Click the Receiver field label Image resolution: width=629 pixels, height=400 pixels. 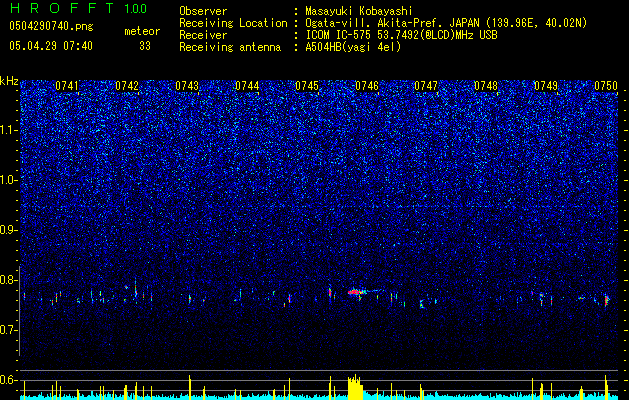[x=203, y=35]
